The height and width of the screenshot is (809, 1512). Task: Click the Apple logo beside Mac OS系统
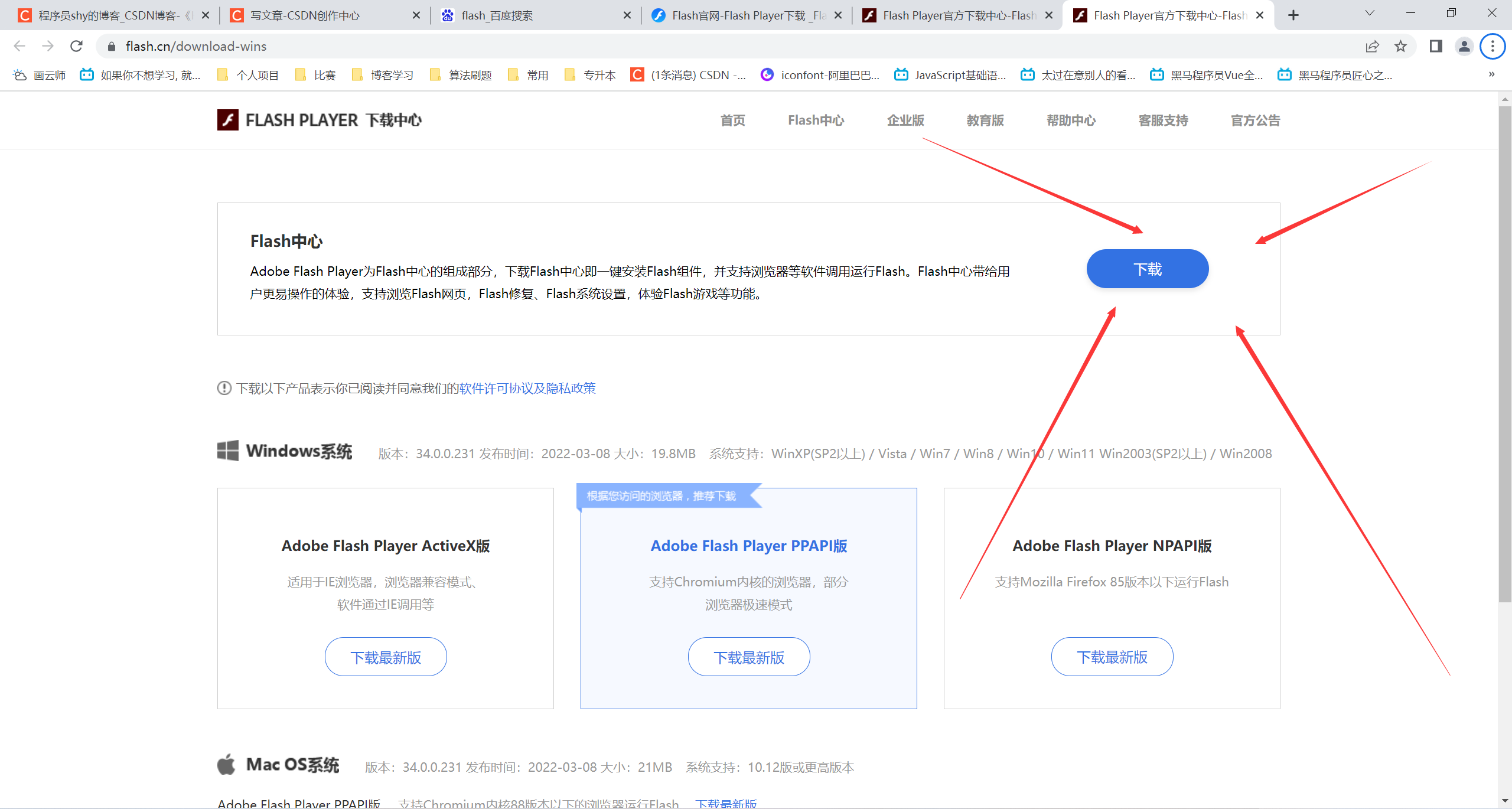pos(226,764)
